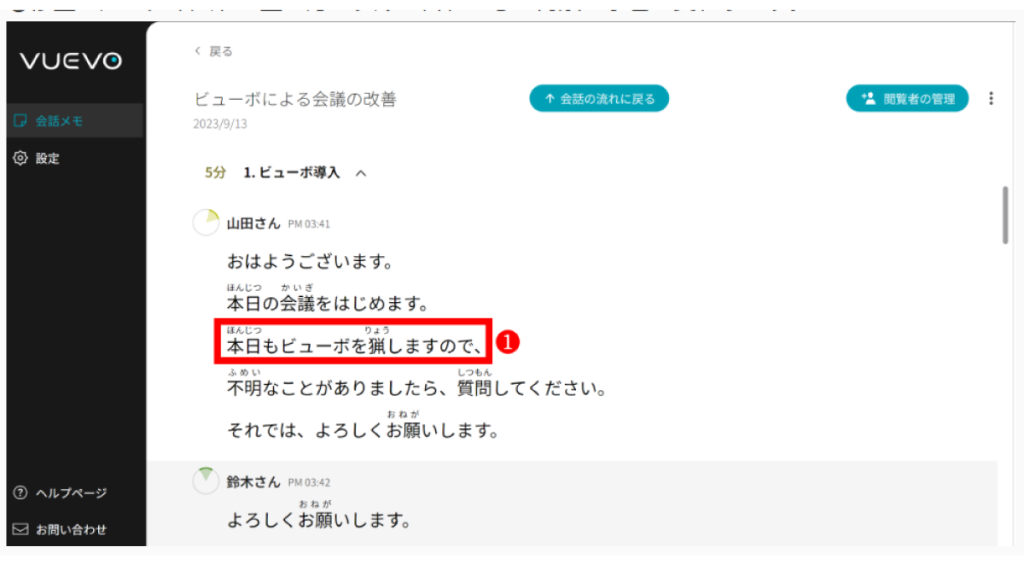Click the お問い合わせ envelope icon
The width and height of the screenshot is (1024, 576).
click(x=20, y=529)
